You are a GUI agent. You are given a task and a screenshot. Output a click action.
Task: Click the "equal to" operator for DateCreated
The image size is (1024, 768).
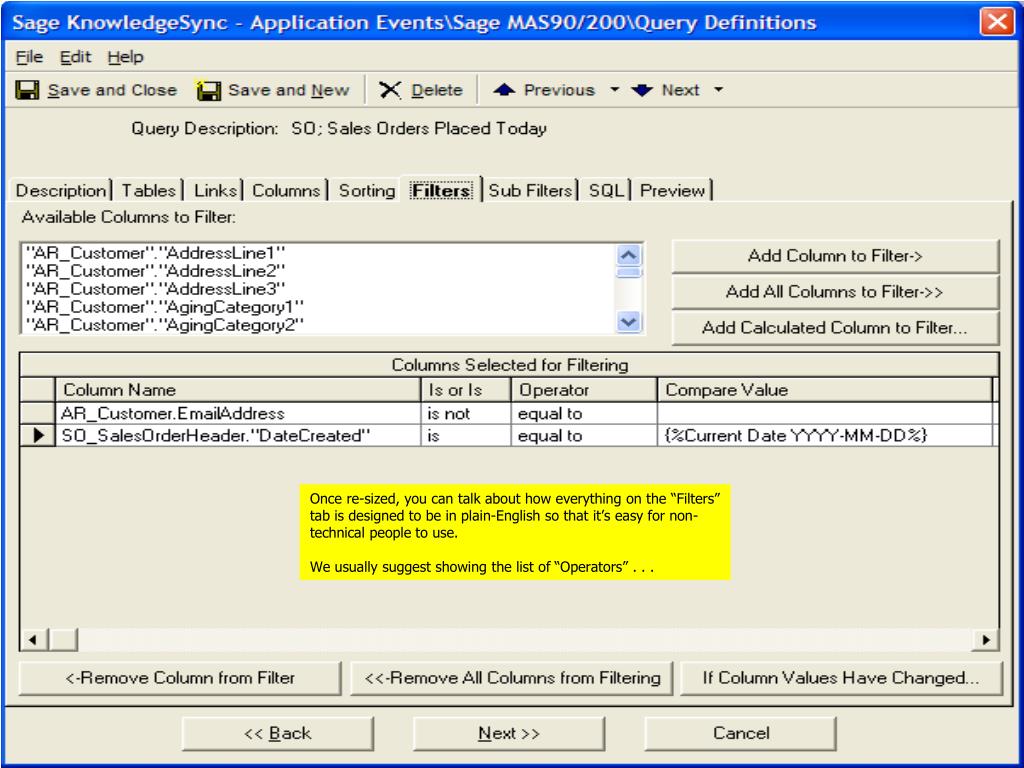click(x=584, y=436)
